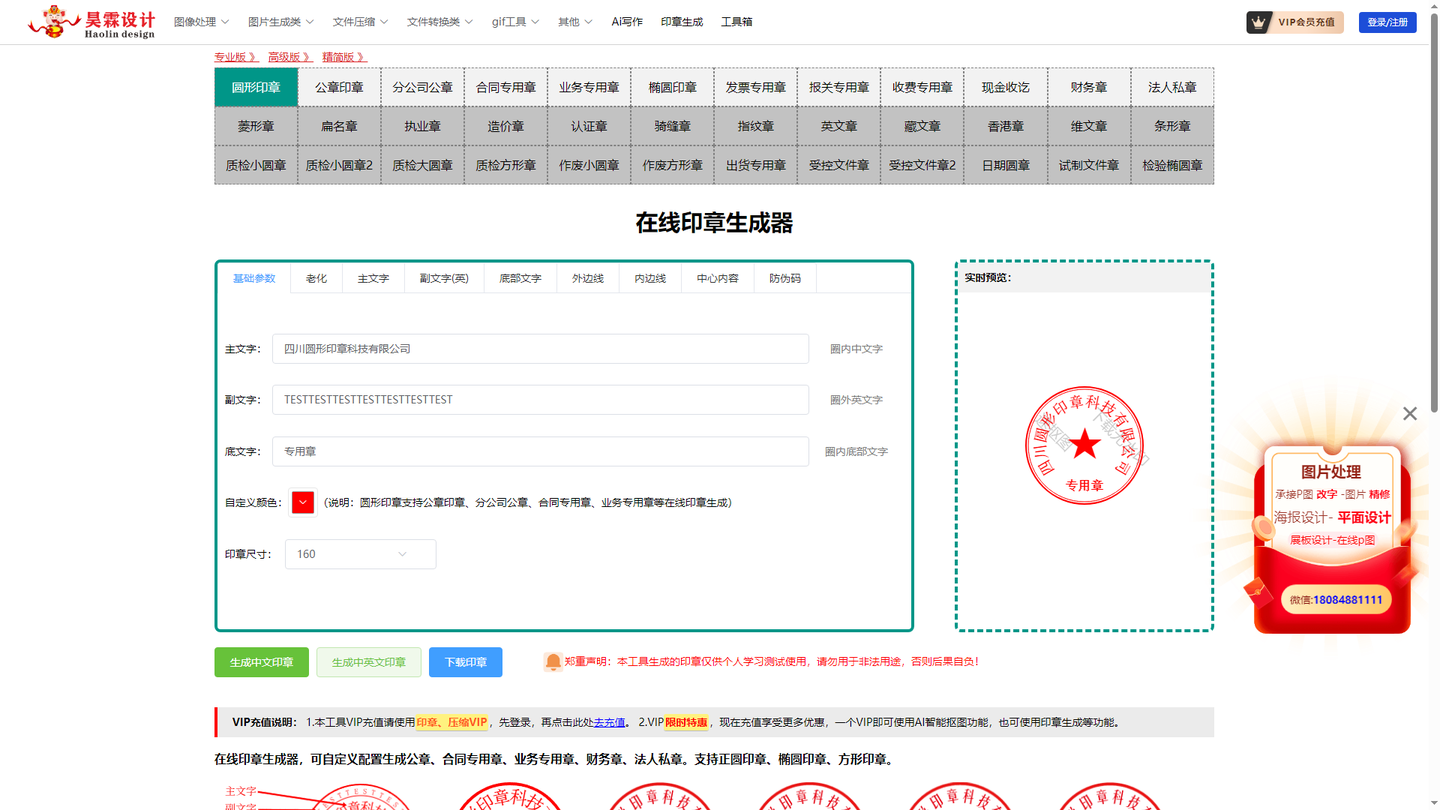The image size is (1440, 810).
Task: Switch to the 外边线 tab
Action: click(x=588, y=278)
